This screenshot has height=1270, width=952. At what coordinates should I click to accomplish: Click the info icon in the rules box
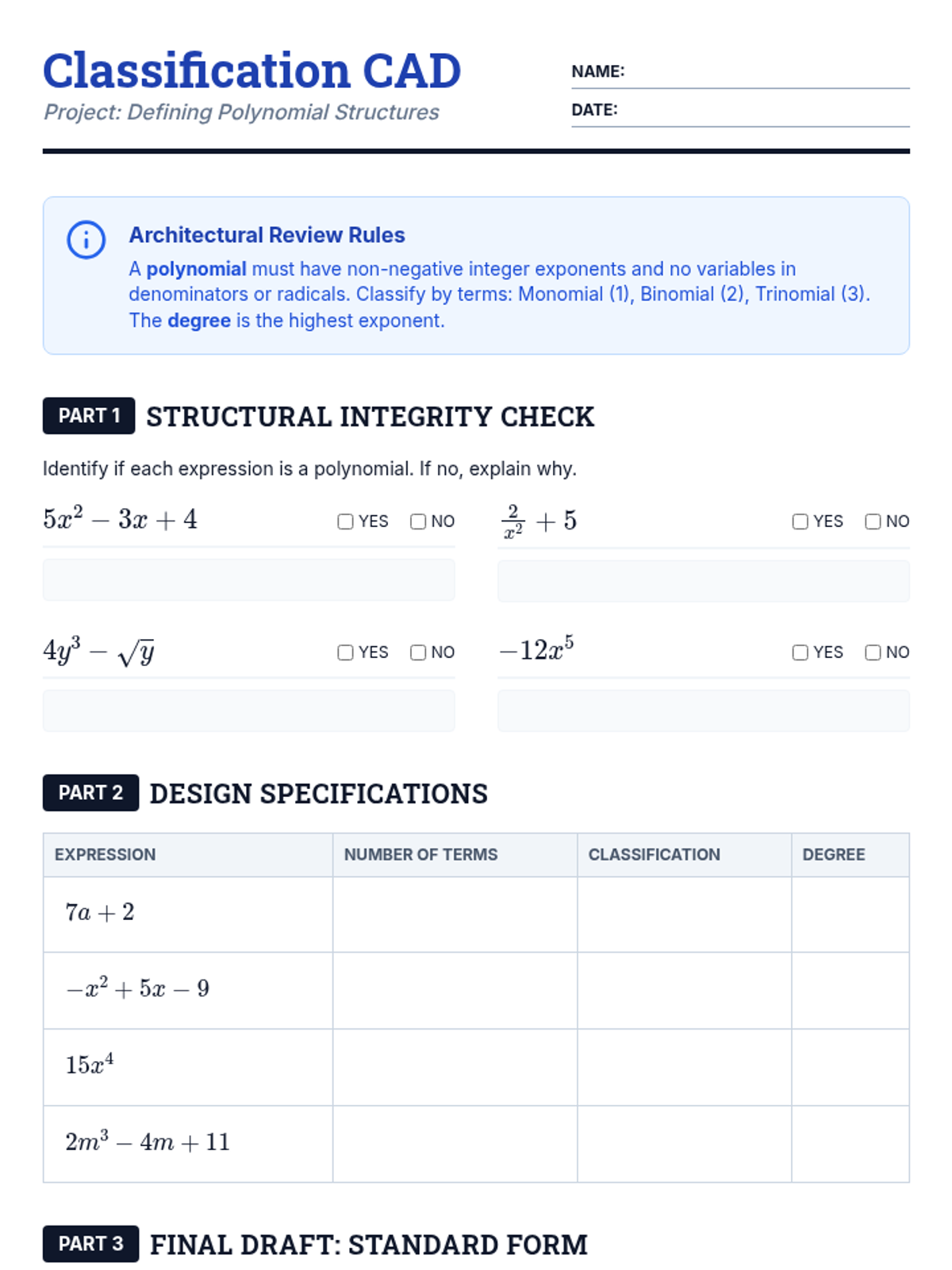tap(86, 240)
